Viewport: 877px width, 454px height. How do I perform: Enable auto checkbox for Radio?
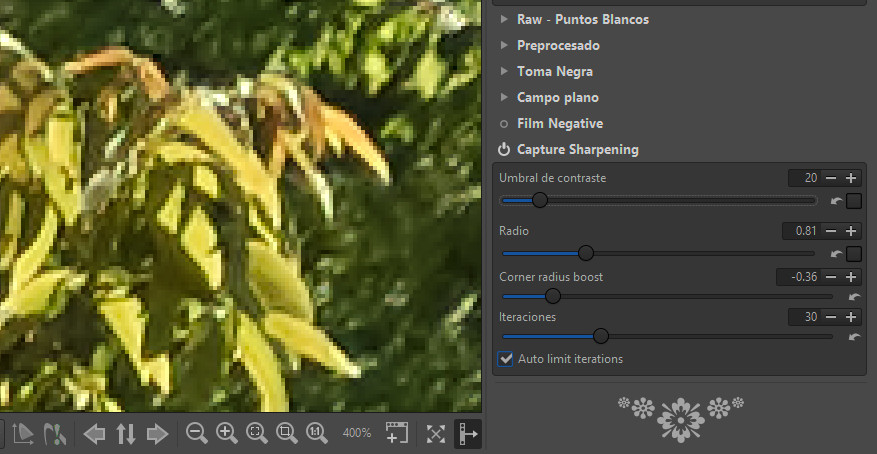pyautogui.click(x=854, y=254)
